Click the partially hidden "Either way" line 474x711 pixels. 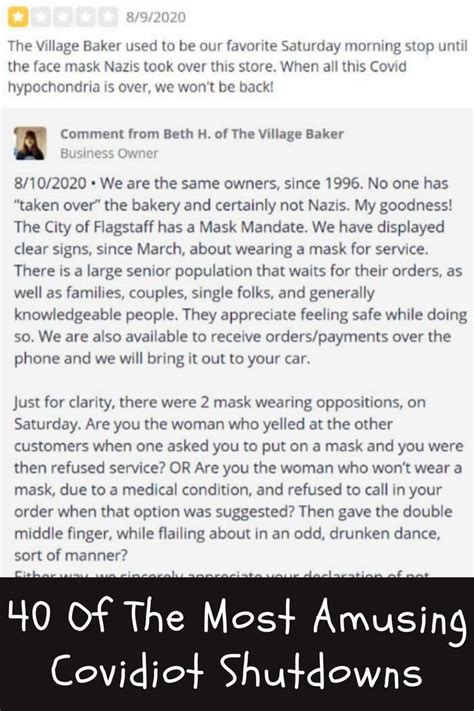(221, 574)
